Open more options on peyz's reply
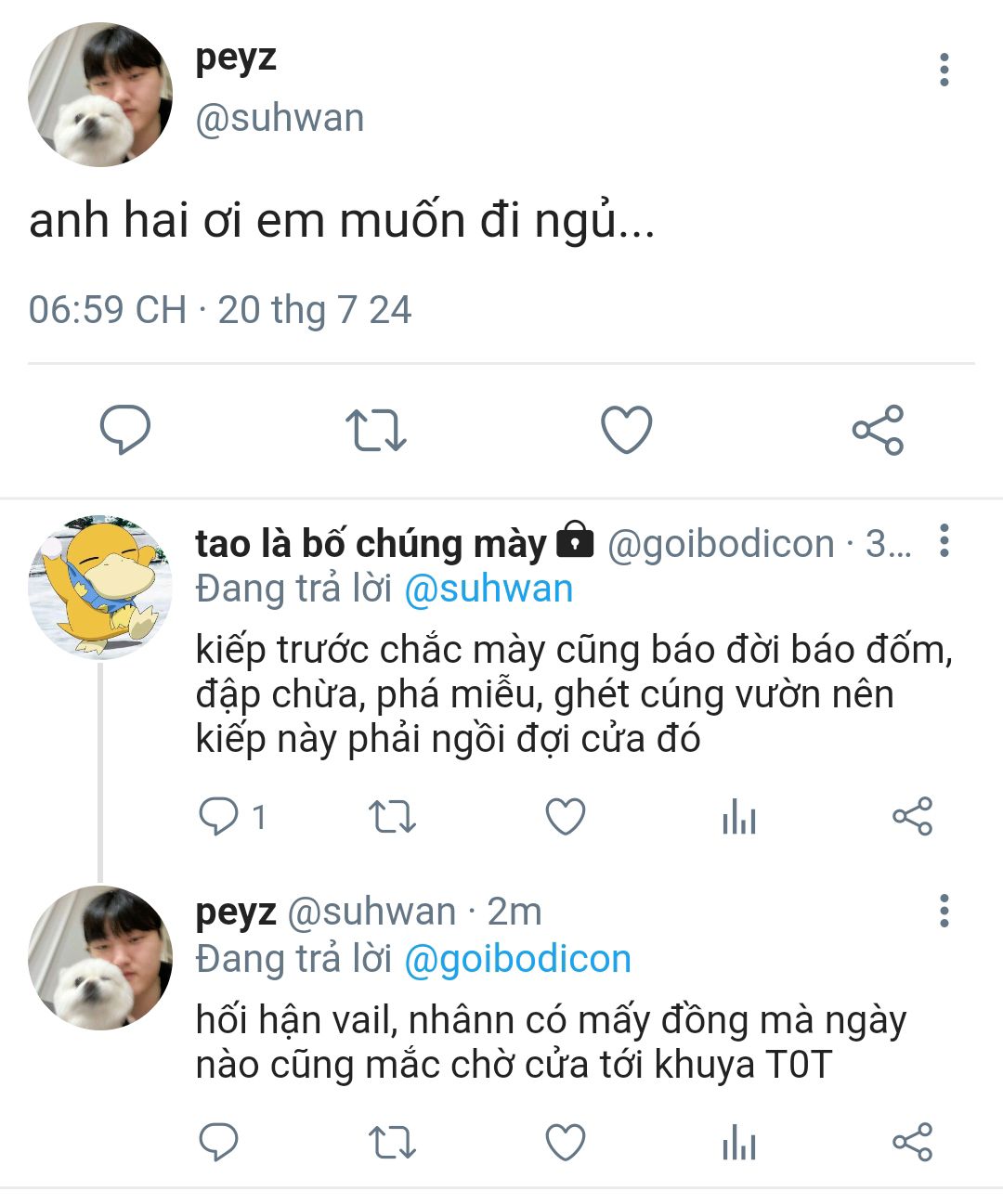 click(x=944, y=911)
